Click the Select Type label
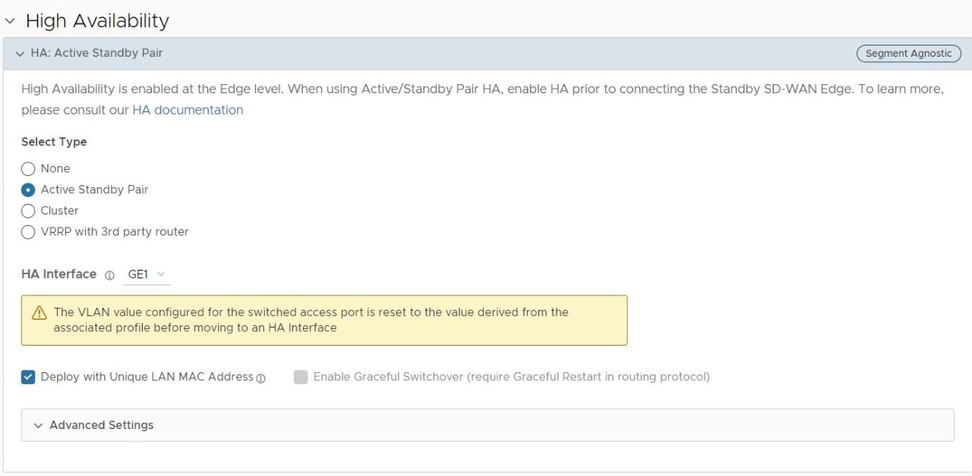Viewport: 972px width, 476px height. point(54,142)
